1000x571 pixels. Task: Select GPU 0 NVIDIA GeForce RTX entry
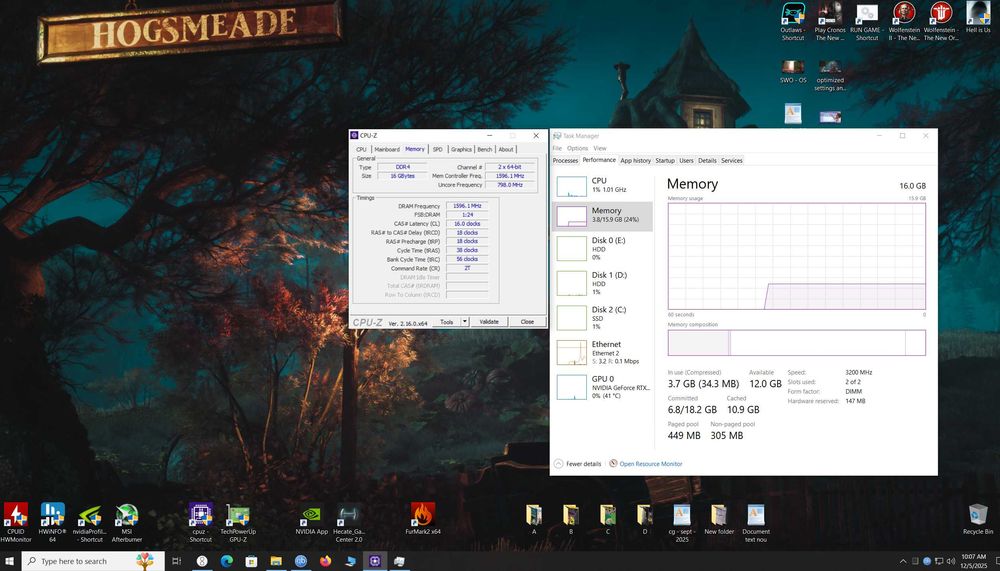pyautogui.click(x=602, y=387)
